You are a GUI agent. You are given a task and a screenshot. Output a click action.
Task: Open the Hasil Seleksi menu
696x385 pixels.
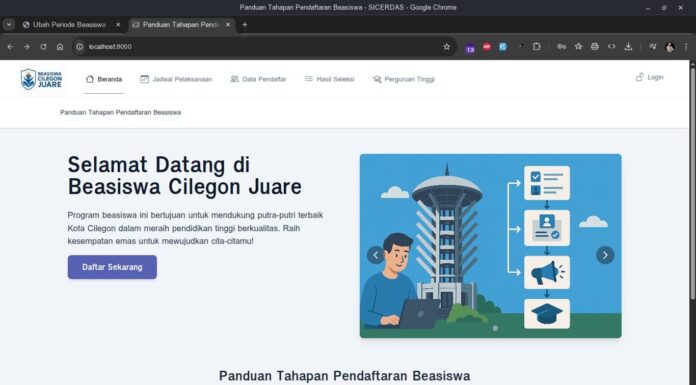coord(329,79)
